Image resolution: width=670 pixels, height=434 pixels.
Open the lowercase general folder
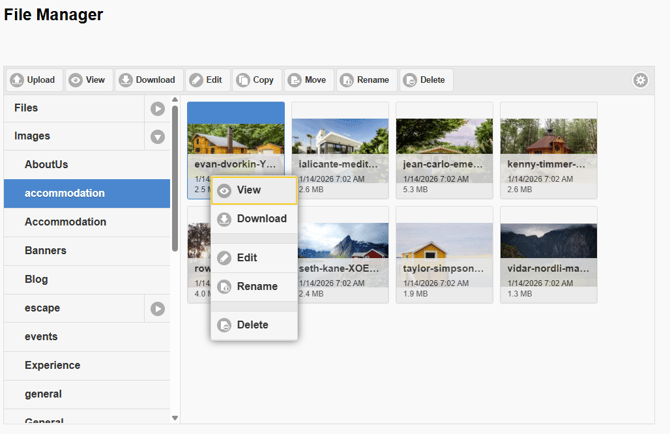pos(87,394)
